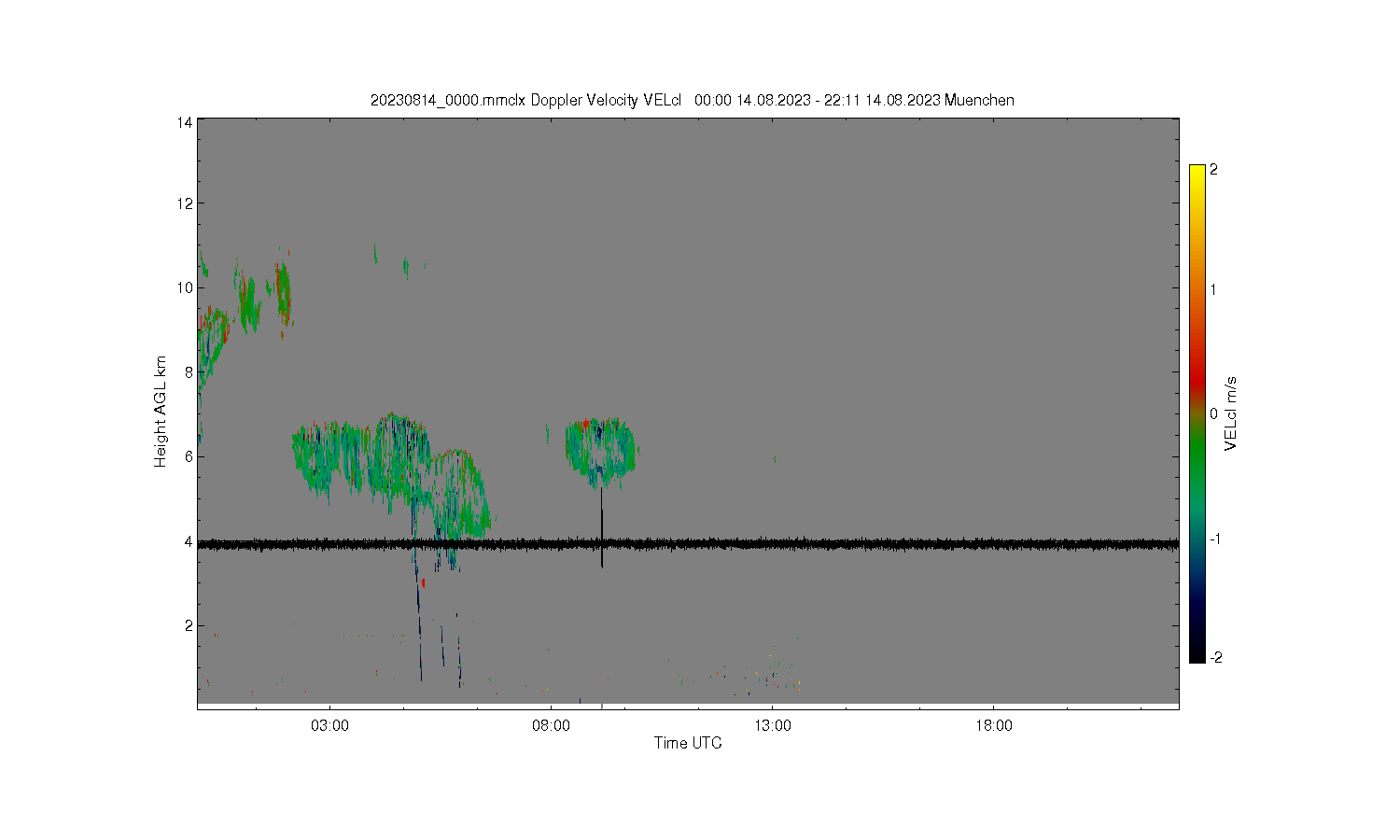Click the colorbar value label -2

(1215, 658)
